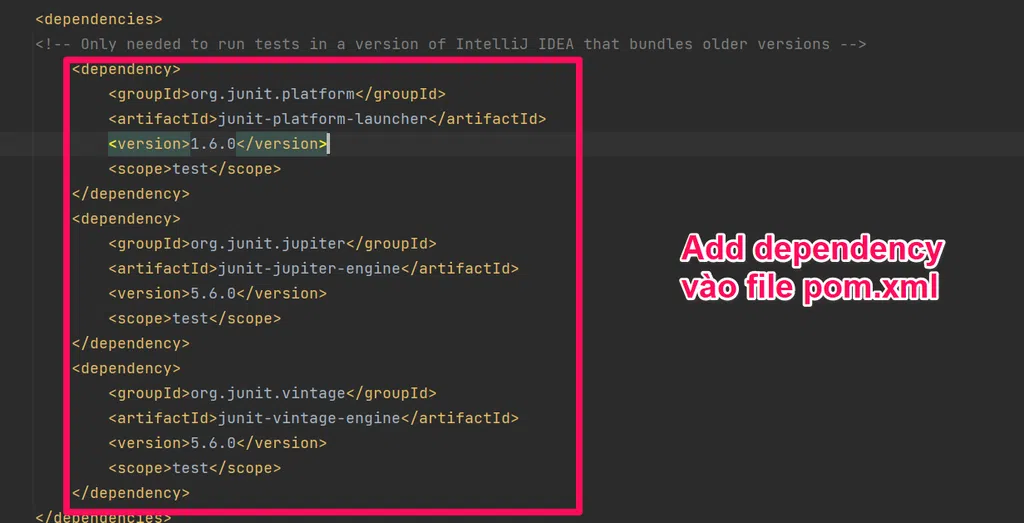The height and width of the screenshot is (523, 1024).
Task: Click the org.junit.vintage groupId text
Action: click(x=268, y=393)
